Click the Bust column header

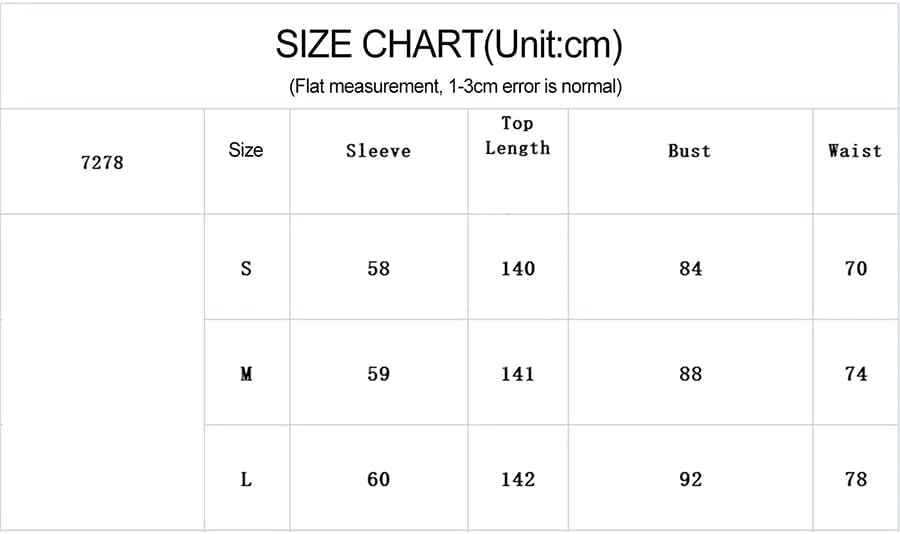click(x=689, y=151)
